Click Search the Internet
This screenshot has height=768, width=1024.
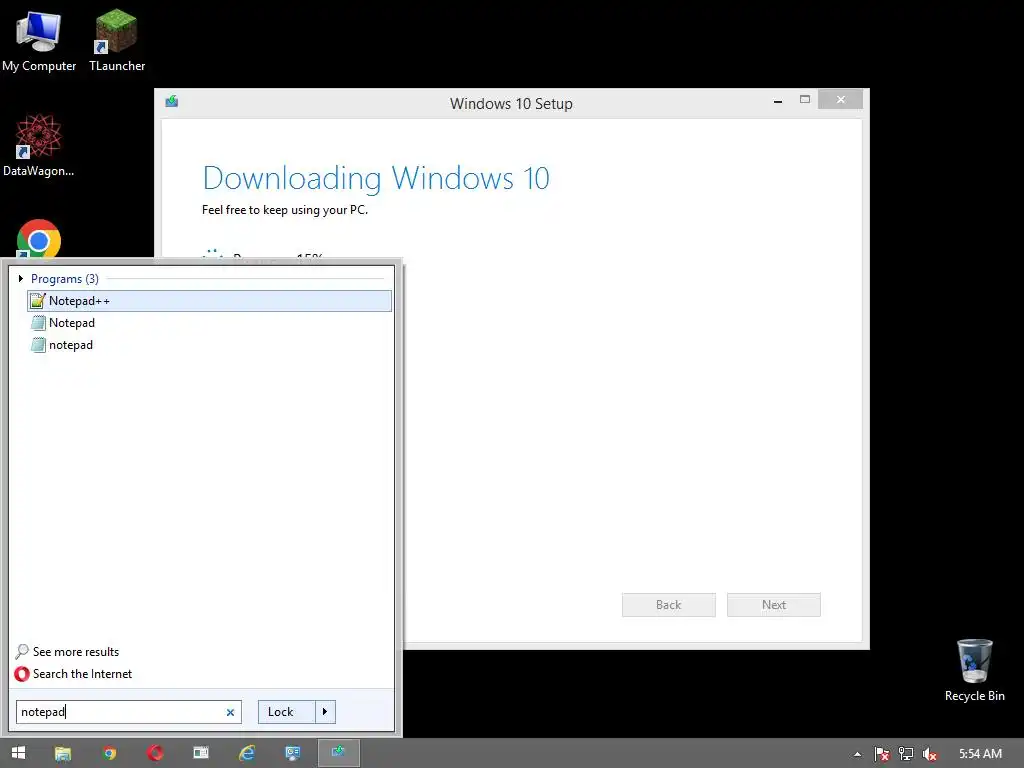(x=73, y=674)
